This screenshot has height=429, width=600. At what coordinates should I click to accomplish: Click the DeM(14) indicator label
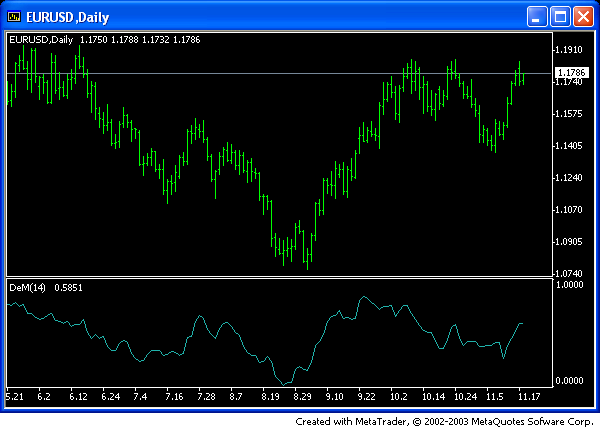27,288
